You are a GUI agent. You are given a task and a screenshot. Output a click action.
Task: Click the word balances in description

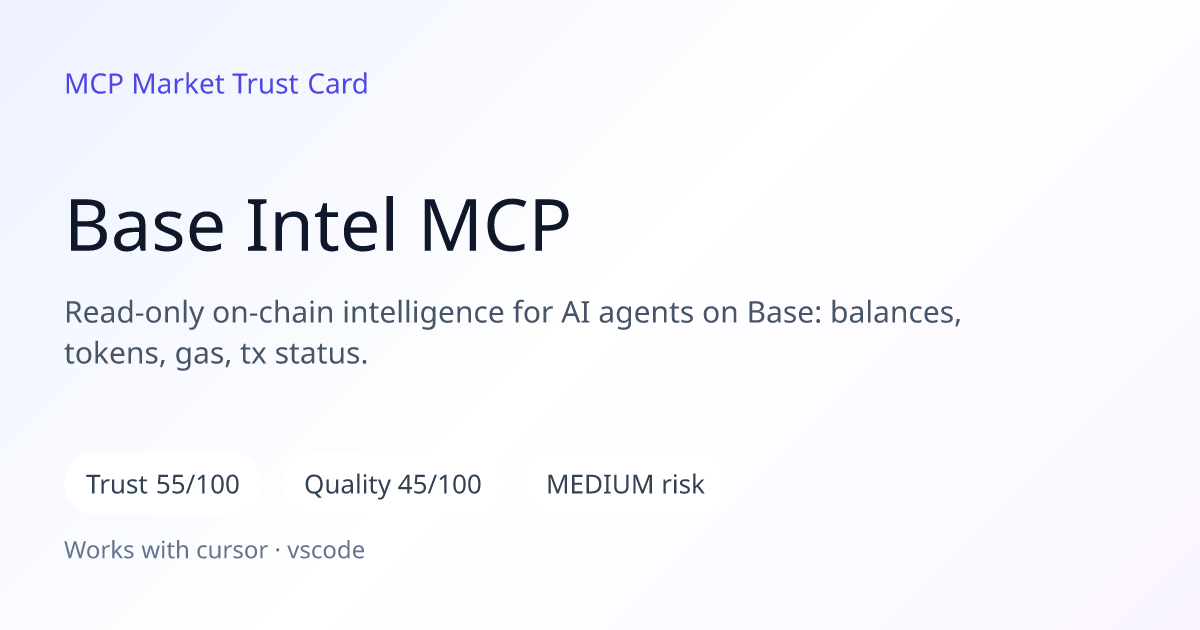click(x=896, y=313)
